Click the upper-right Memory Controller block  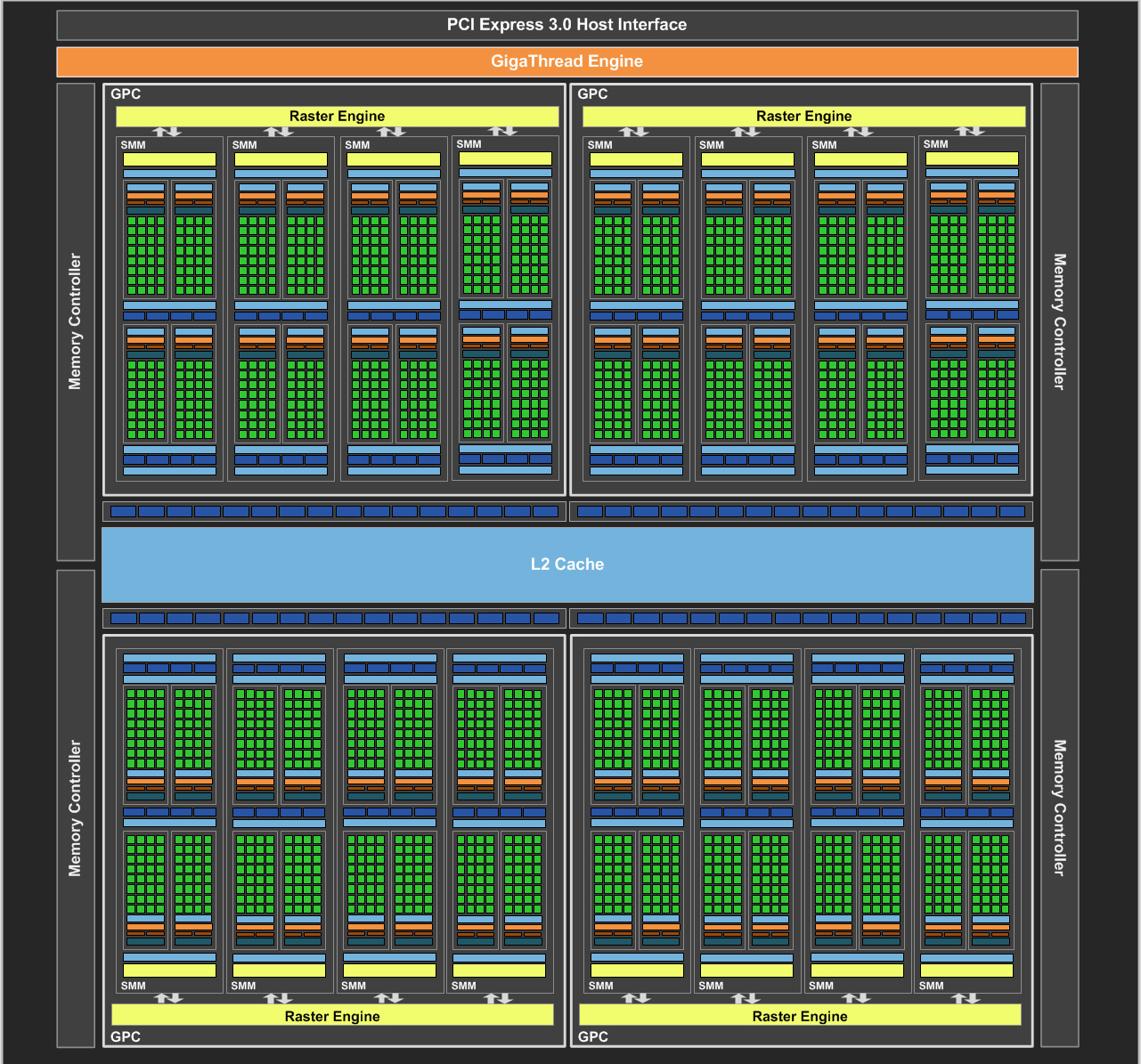[x=1059, y=321]
